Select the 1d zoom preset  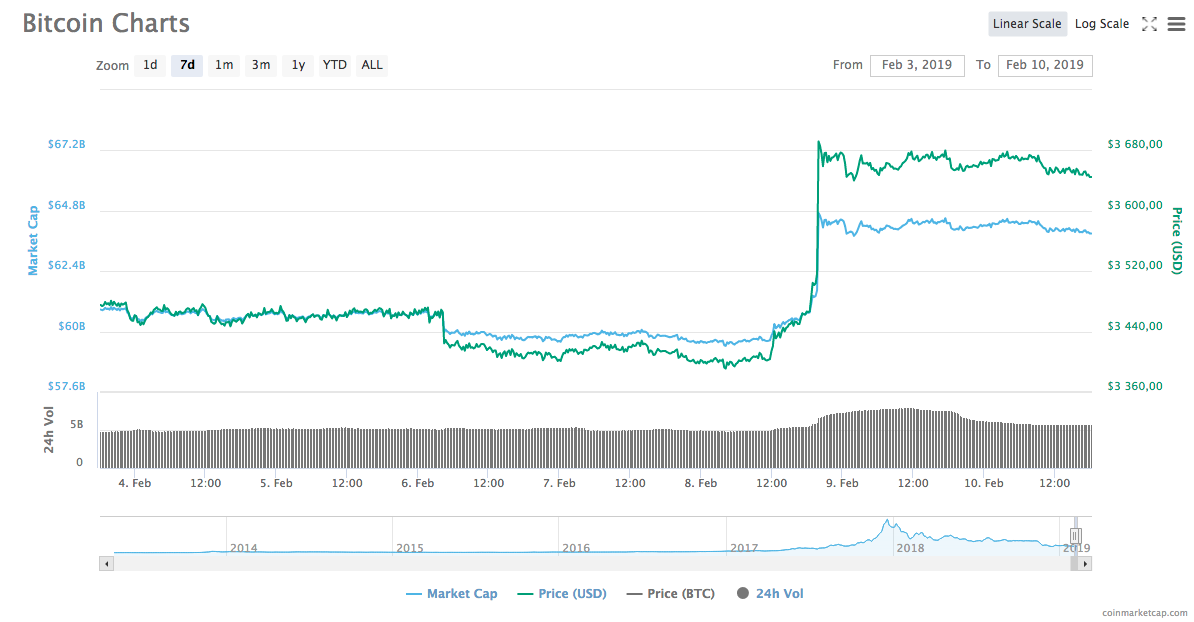tap(150, 64)
